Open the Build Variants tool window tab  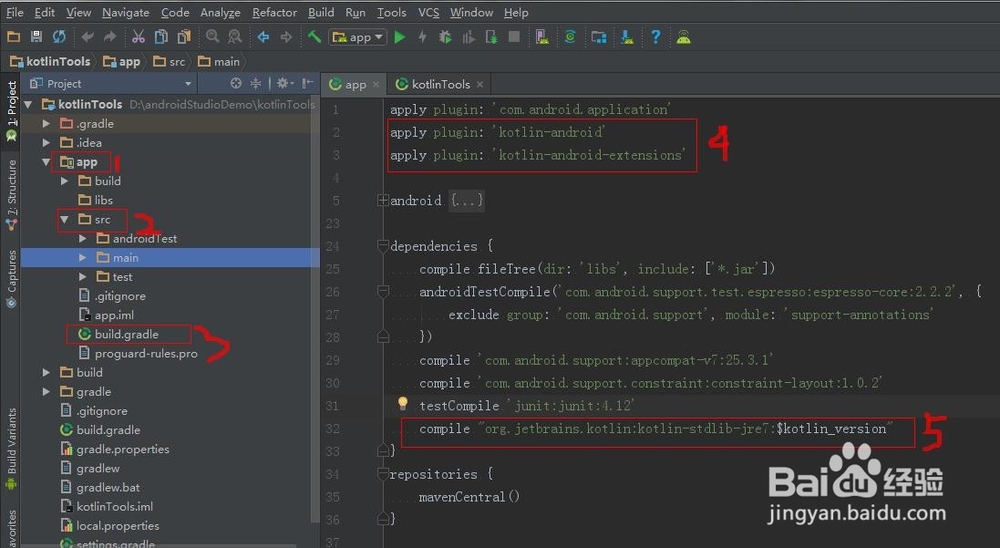point(11,449)
